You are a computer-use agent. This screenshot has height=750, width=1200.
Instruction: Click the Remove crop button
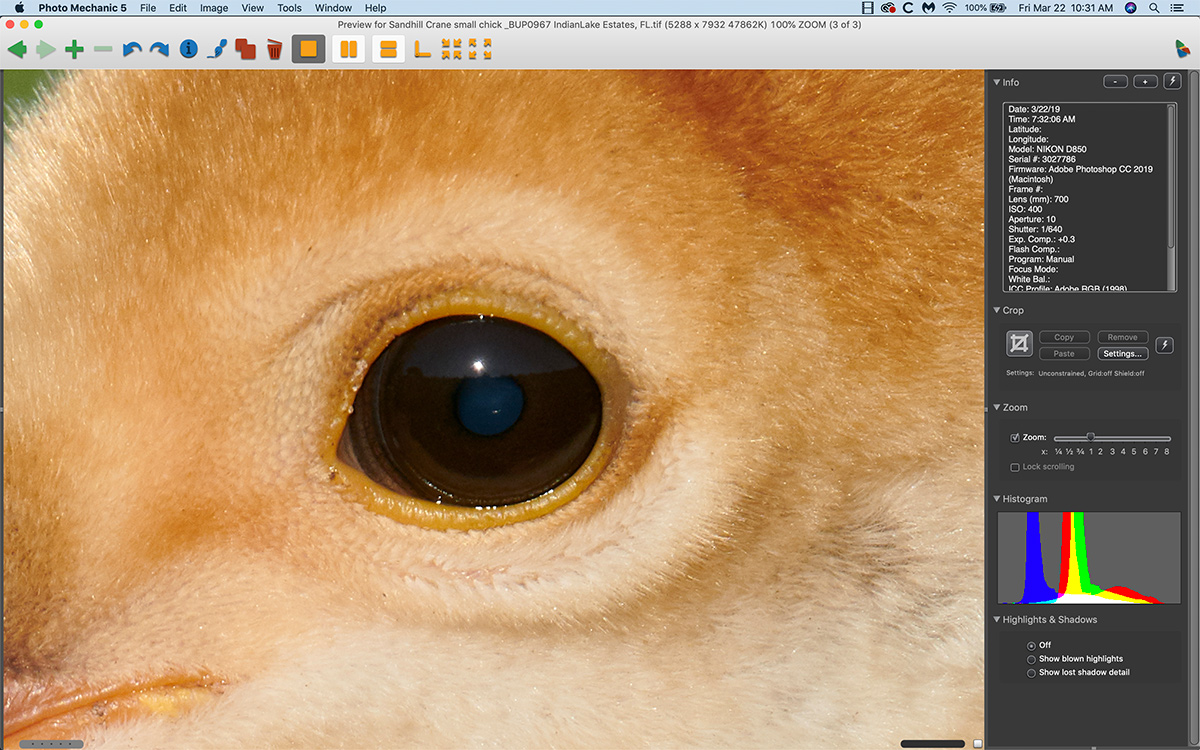pos(1122,338)
